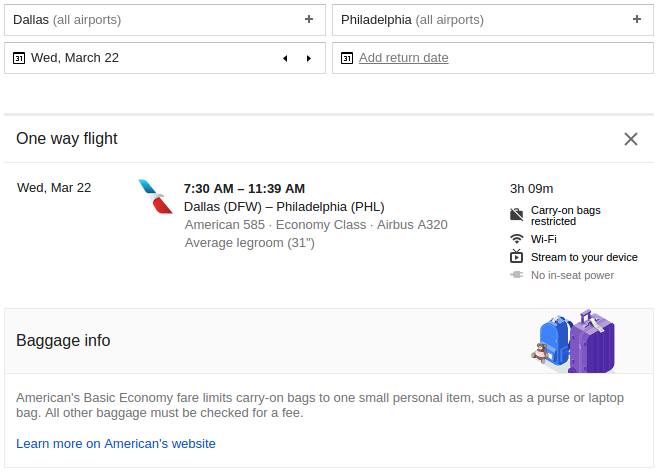The image size is (660, 474).
Task: Click the carry-on bags restricted icon
Action: 517,214
